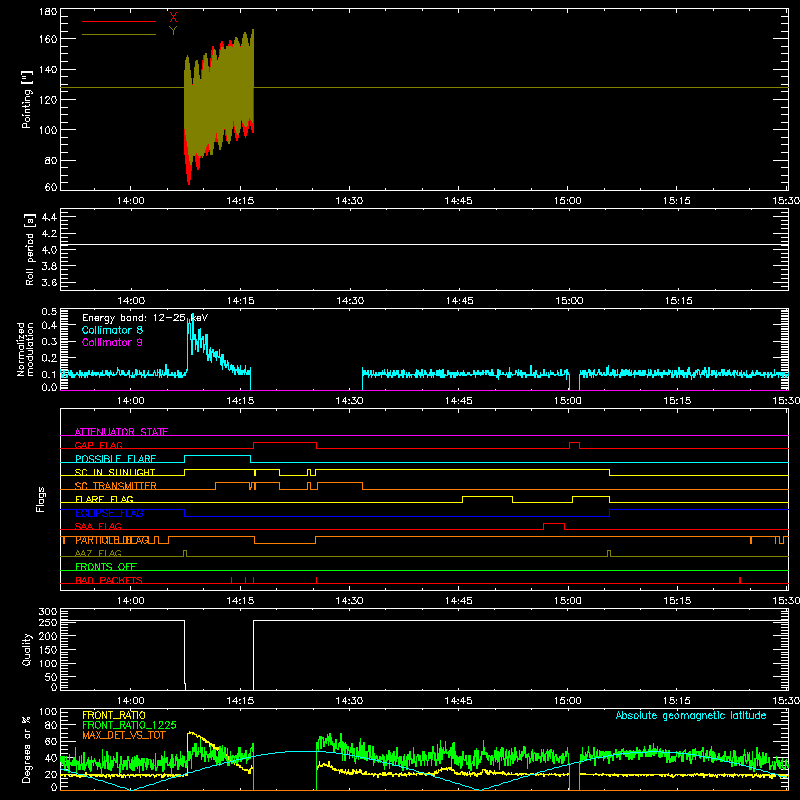Click the quality drop-out gap near 14:10

(x=219, y=655)
